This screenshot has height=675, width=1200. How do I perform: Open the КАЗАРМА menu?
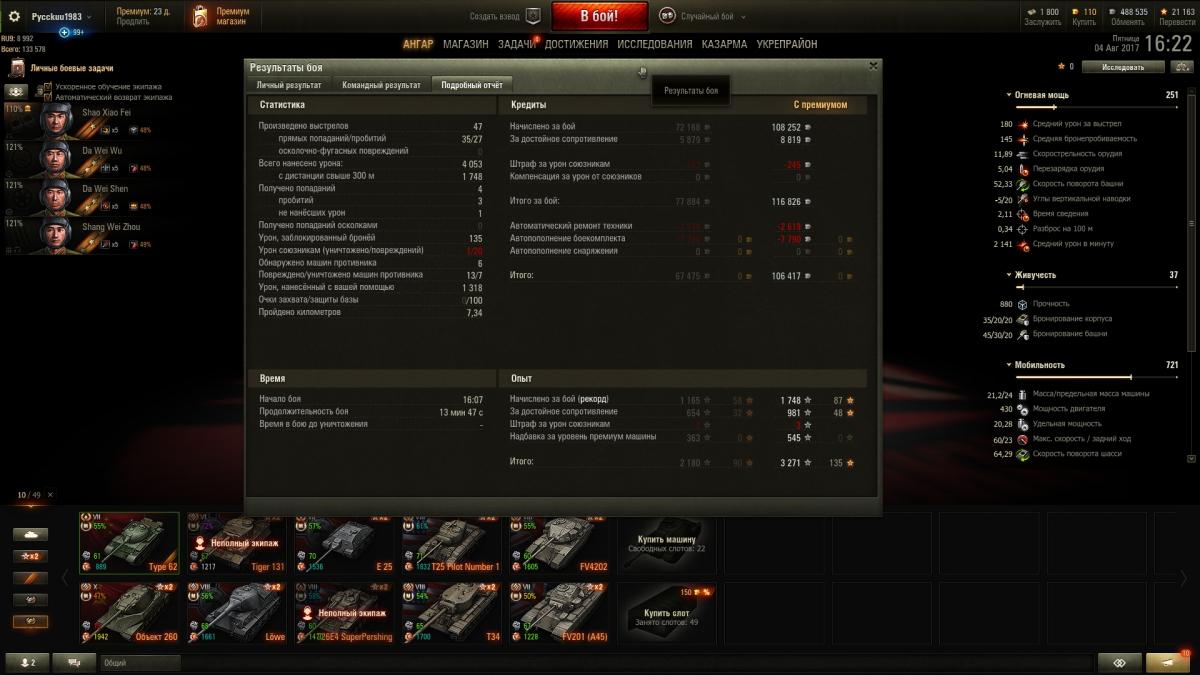(724, 44)
